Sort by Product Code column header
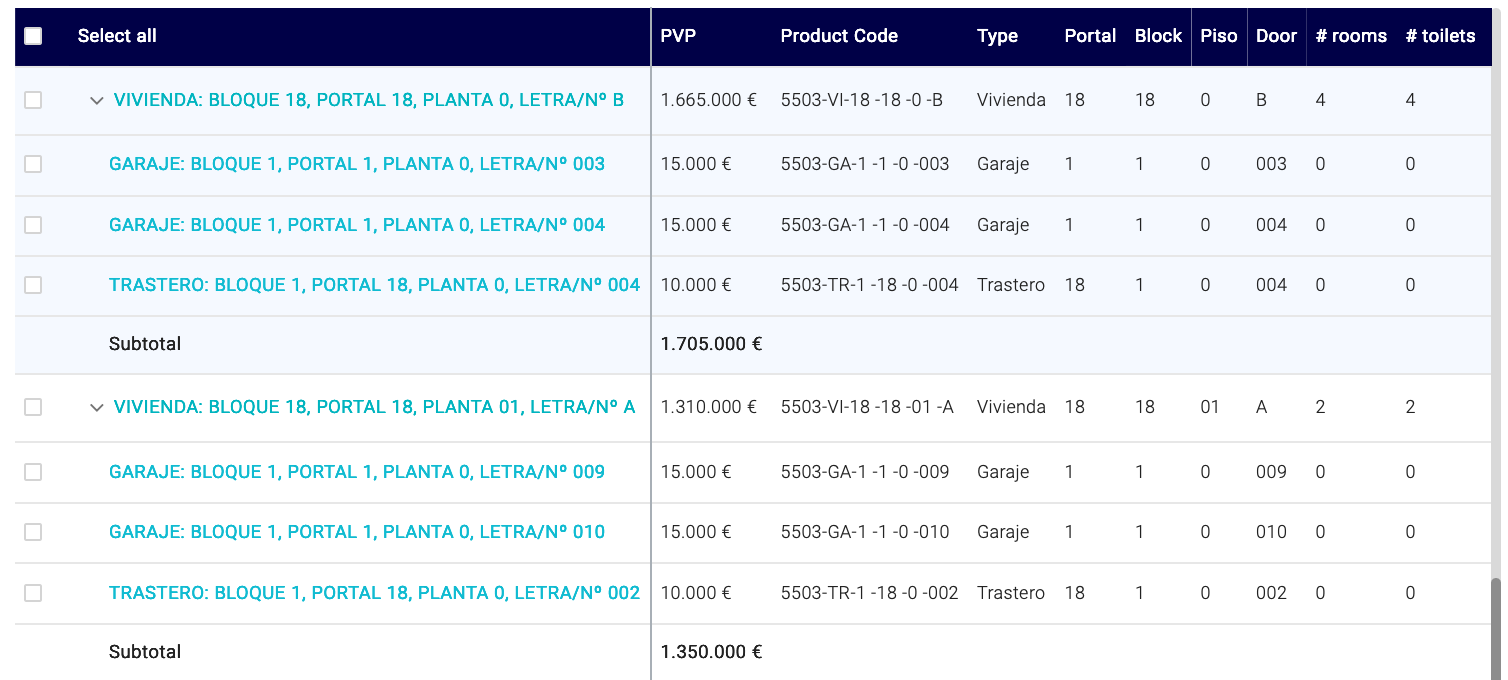The image size is (1508, 680). tap(839, 36)
